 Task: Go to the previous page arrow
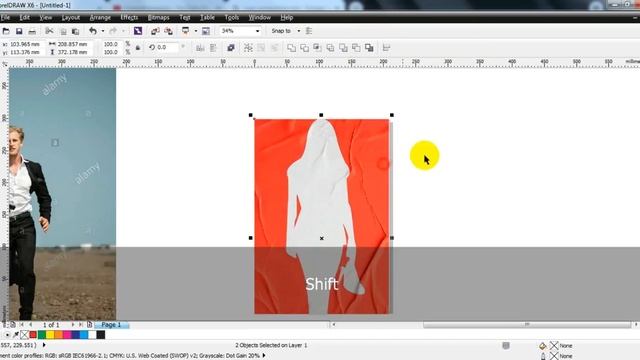click(31, 325)
